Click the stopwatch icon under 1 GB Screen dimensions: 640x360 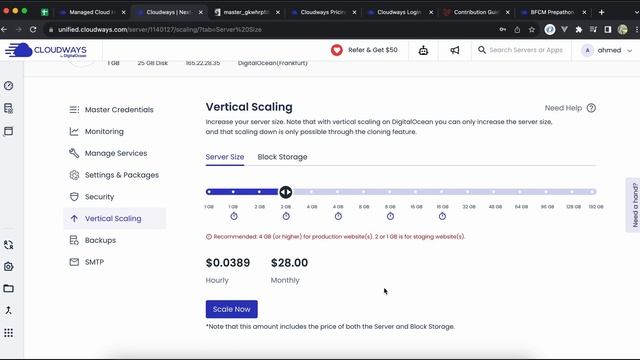click(234, 216)
